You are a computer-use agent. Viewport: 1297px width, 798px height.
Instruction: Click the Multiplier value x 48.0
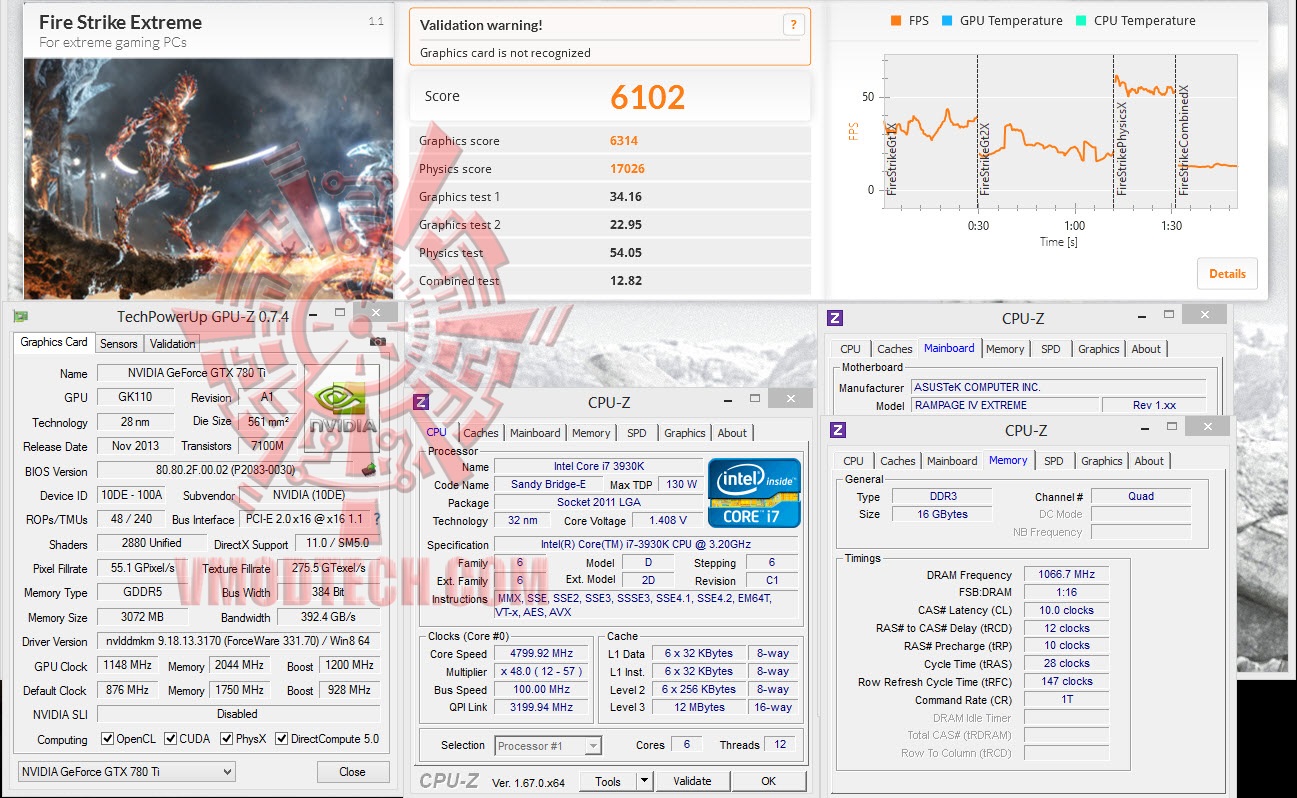click(542, 672)
